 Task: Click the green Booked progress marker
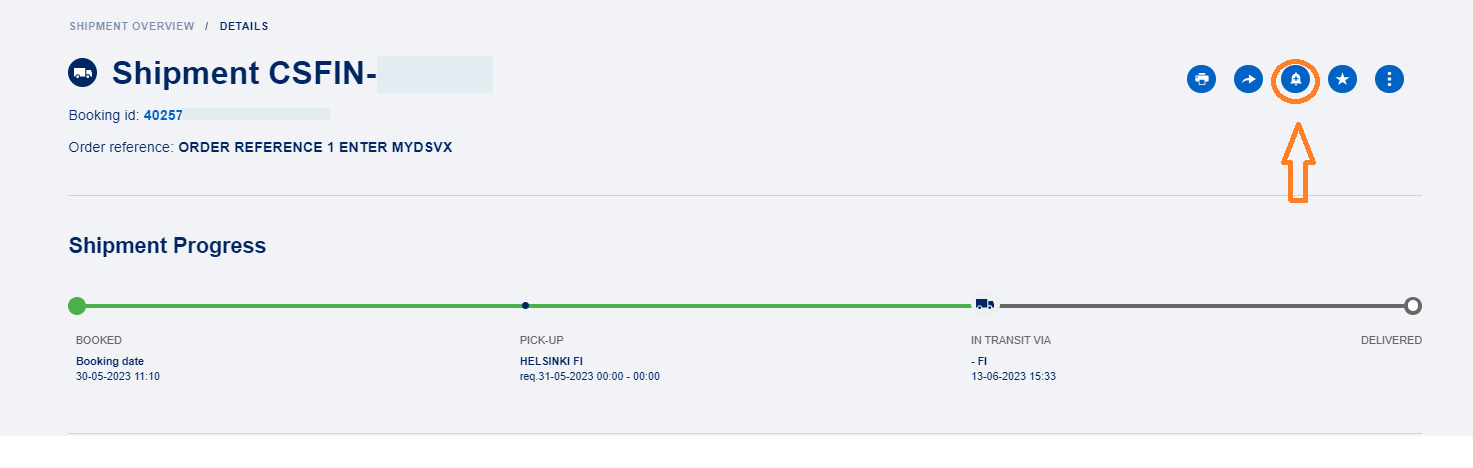[77, 305]
